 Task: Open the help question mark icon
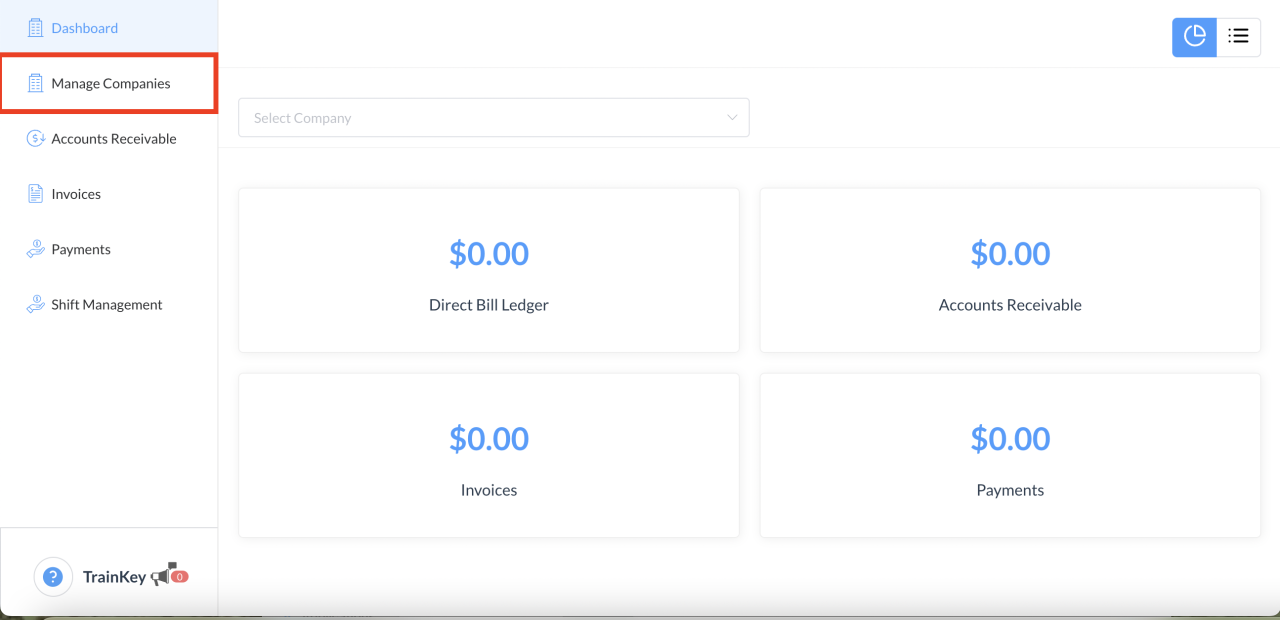pos(53,577)
